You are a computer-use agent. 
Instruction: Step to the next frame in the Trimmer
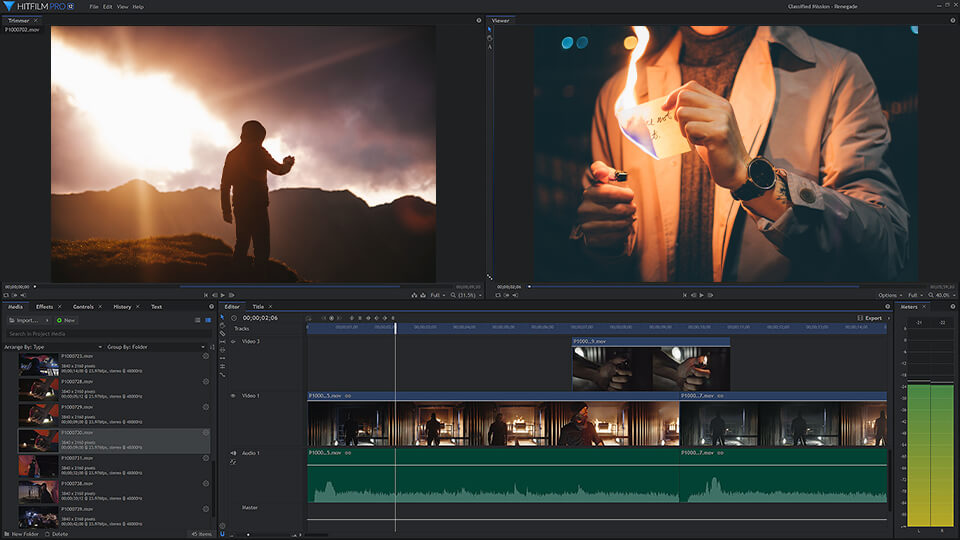coord(231,295)
